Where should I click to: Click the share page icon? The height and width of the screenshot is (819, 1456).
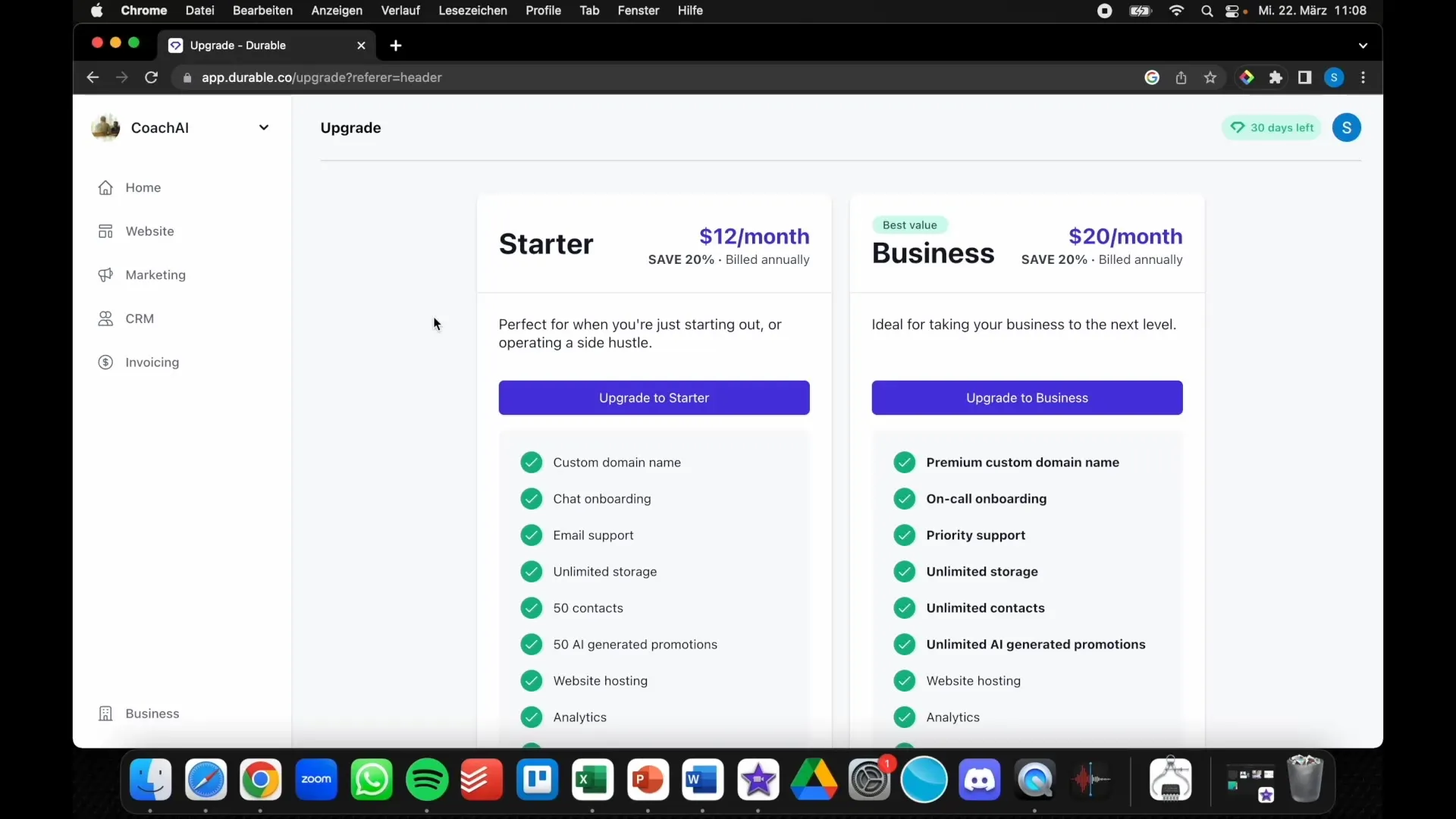click(1181, 77)
